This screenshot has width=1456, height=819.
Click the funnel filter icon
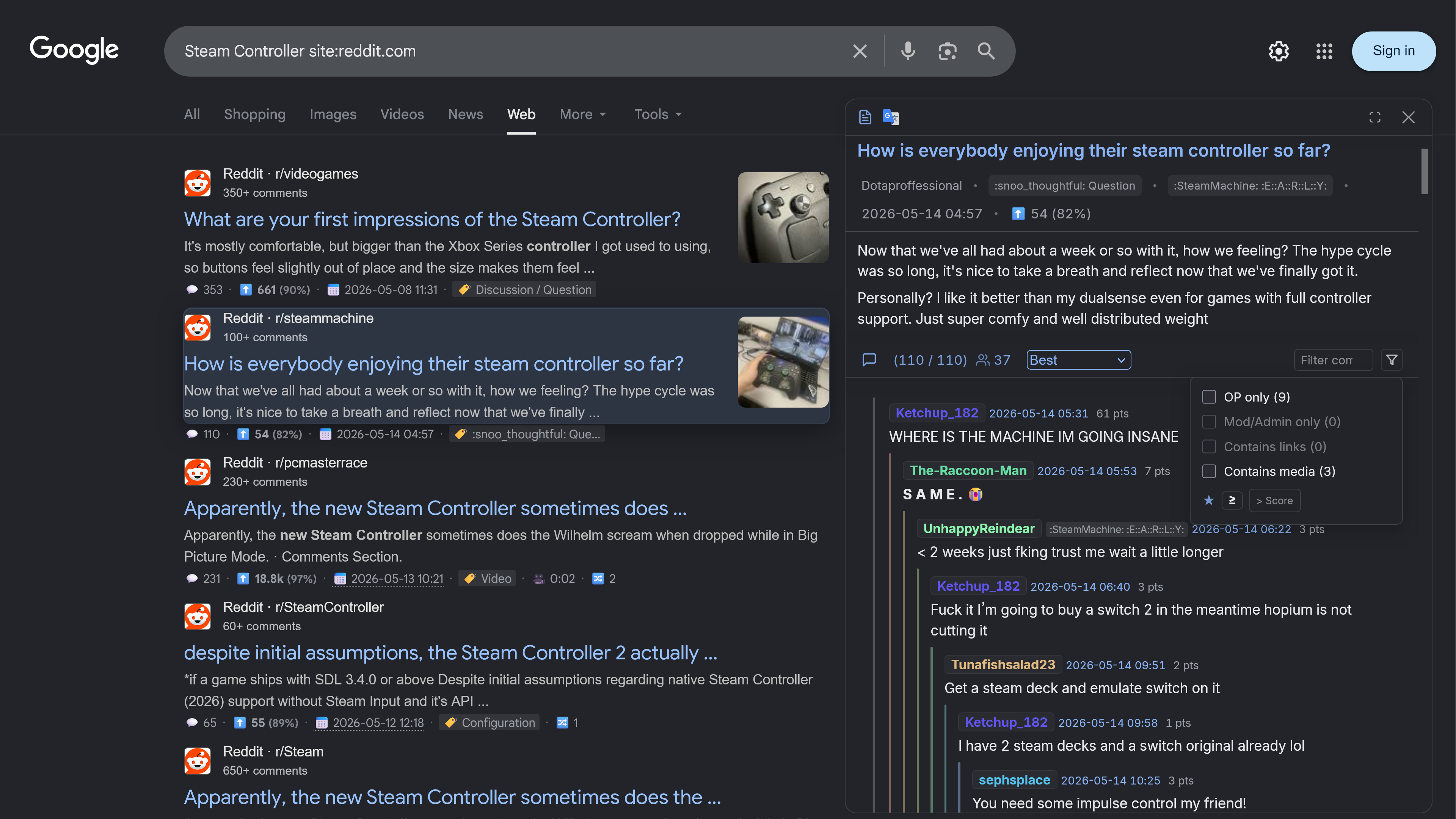coord(1392,359)
